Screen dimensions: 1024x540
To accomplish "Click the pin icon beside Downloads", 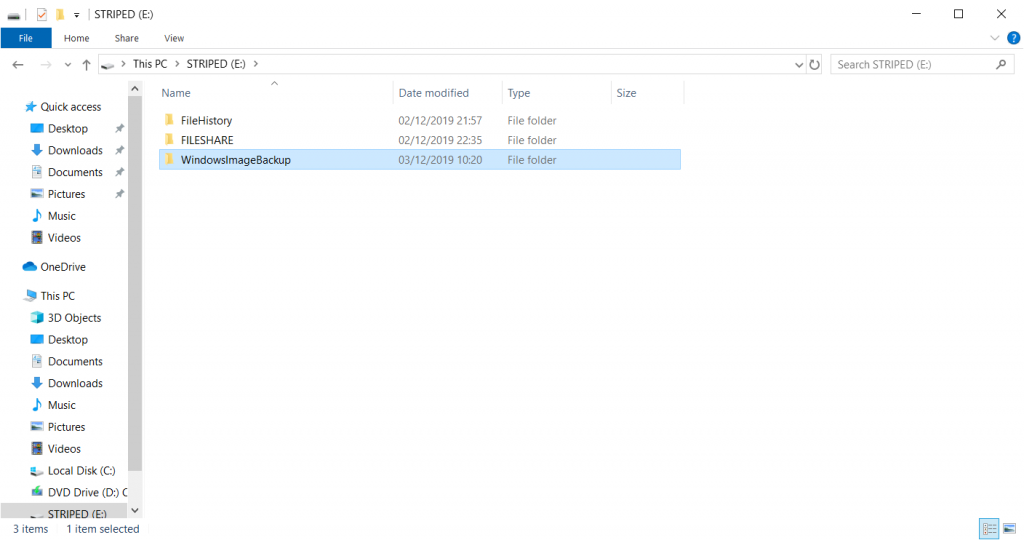I will tap(120, 150).
